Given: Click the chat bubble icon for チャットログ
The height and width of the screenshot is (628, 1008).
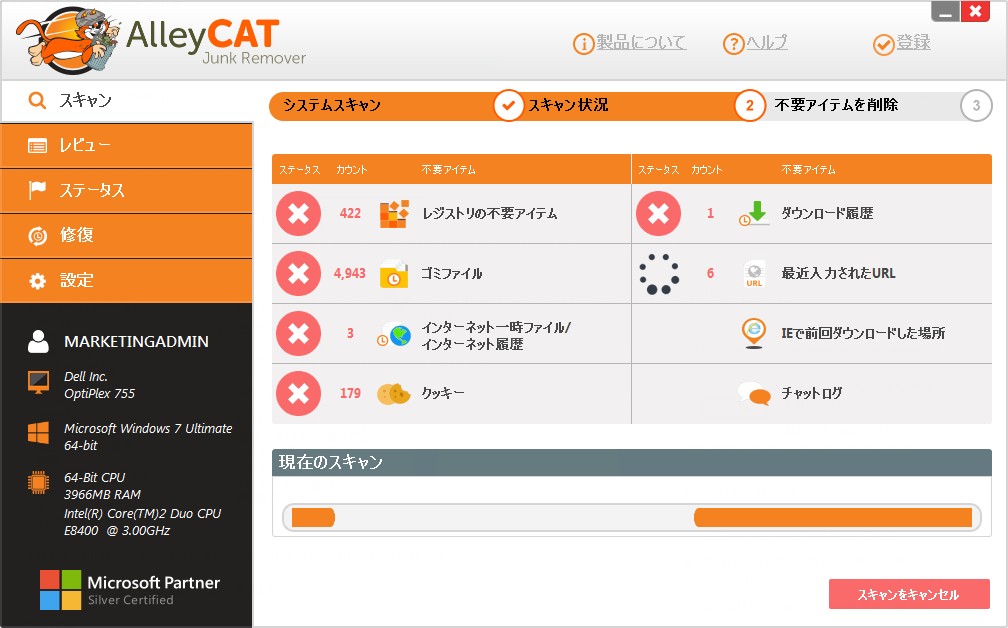Looking at the screenshot, I should (754, 393).
